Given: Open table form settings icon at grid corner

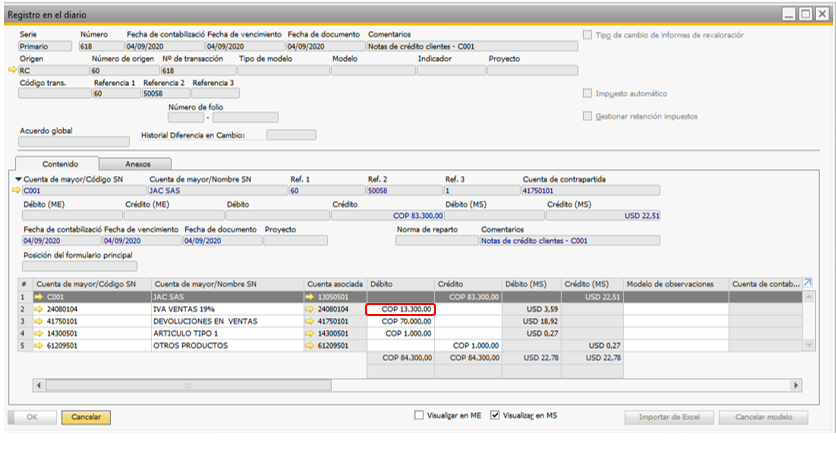Looking at the screenshot, I should click(807, 283).
